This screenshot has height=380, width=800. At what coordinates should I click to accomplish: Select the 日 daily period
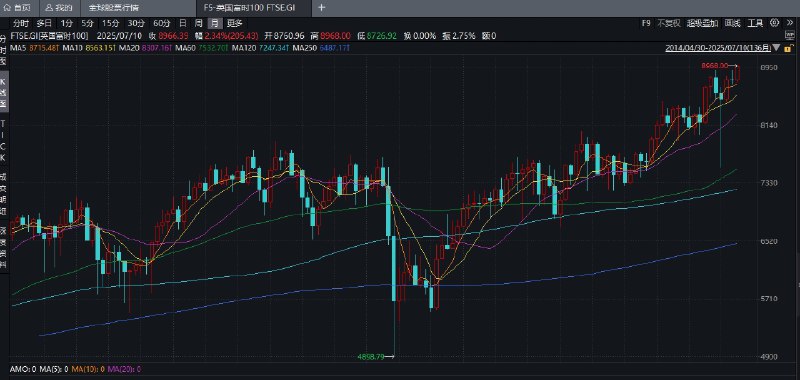[x=183, y=23]
